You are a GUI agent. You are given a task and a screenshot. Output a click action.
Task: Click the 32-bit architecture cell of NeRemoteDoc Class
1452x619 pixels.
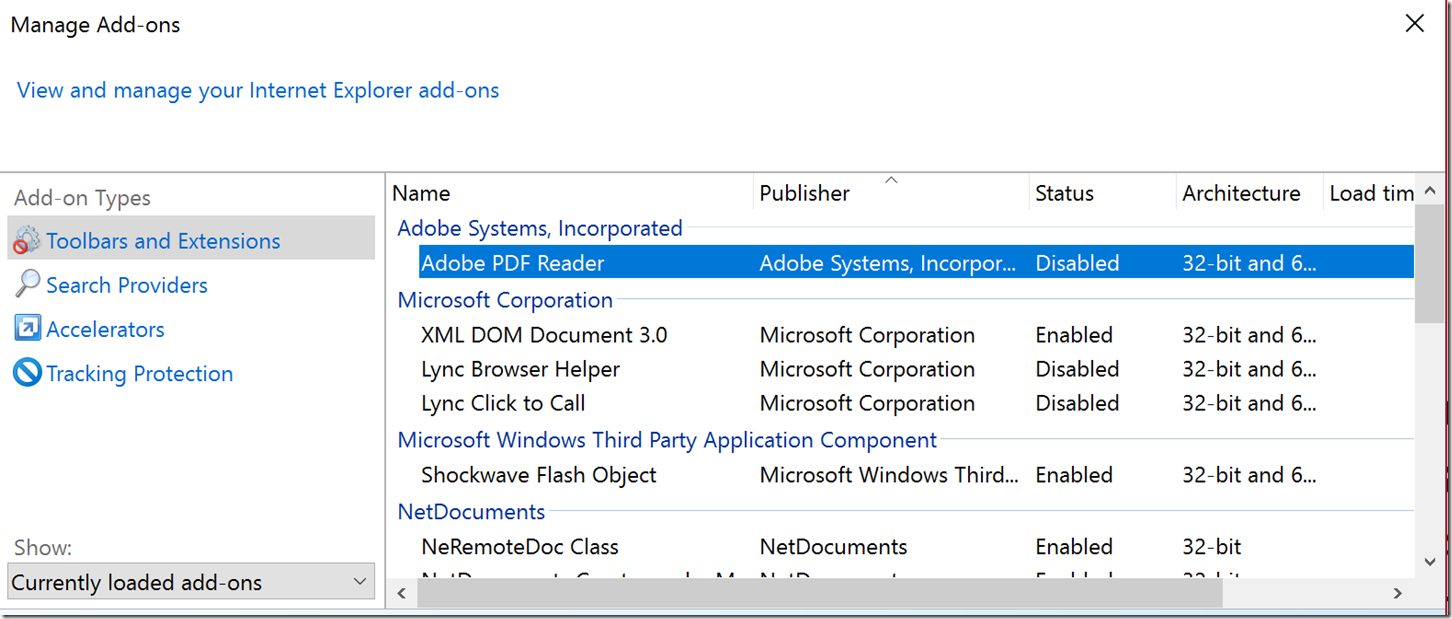[1212, 547]
